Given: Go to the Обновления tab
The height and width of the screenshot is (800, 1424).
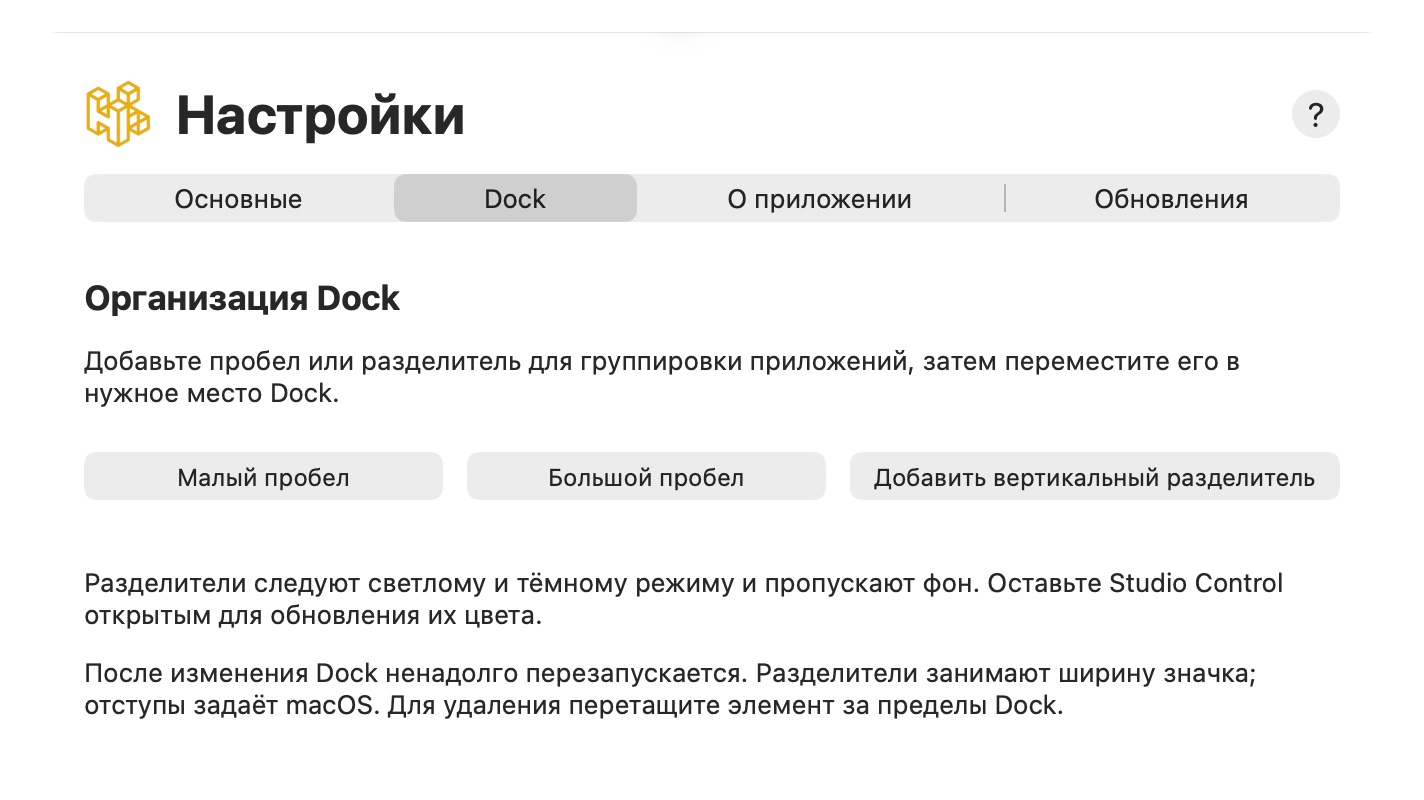Looking at the screenshot, I should click(x=1171, y=198).
